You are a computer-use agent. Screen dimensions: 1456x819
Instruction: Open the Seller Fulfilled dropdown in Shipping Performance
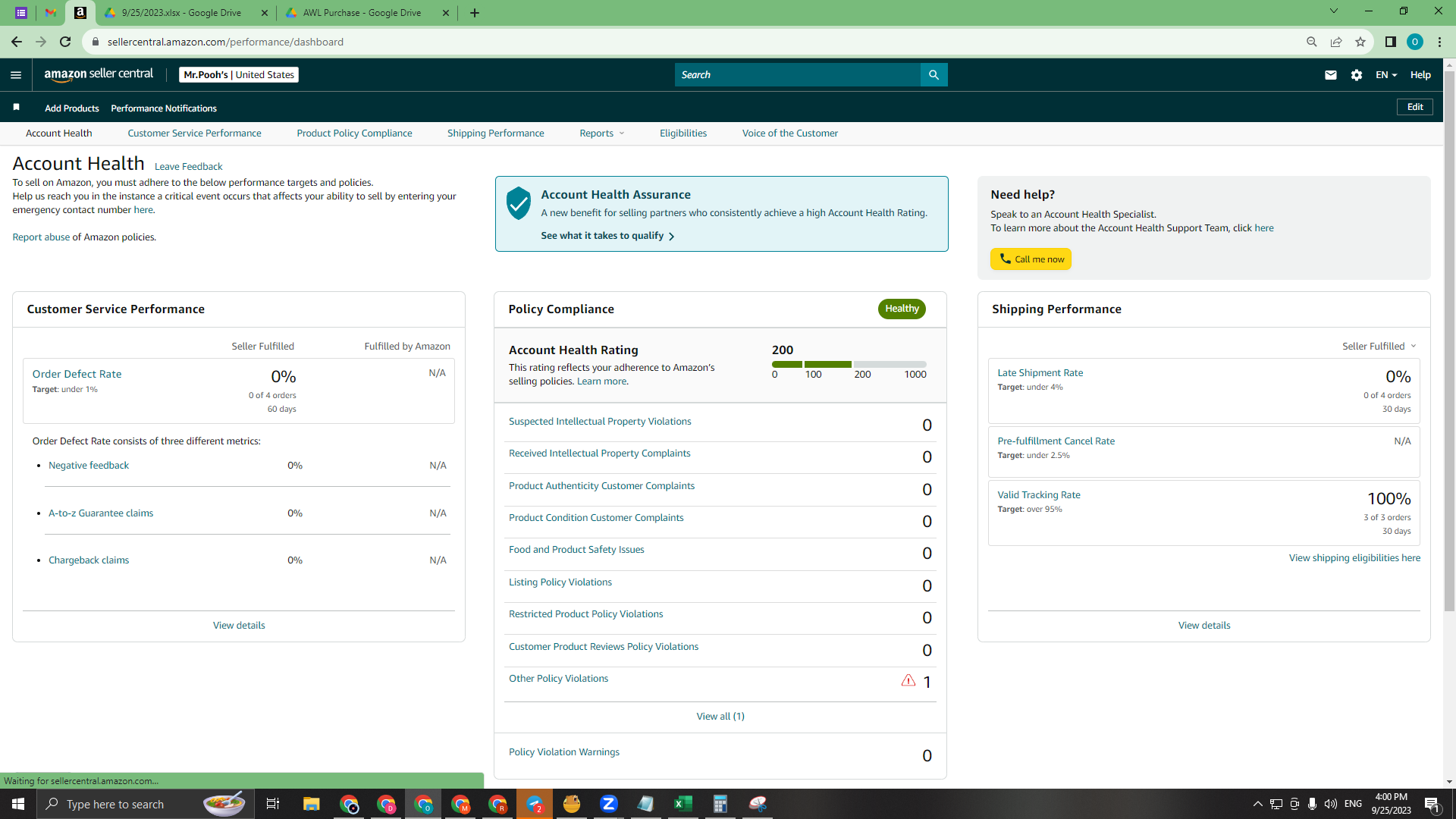1379,347
